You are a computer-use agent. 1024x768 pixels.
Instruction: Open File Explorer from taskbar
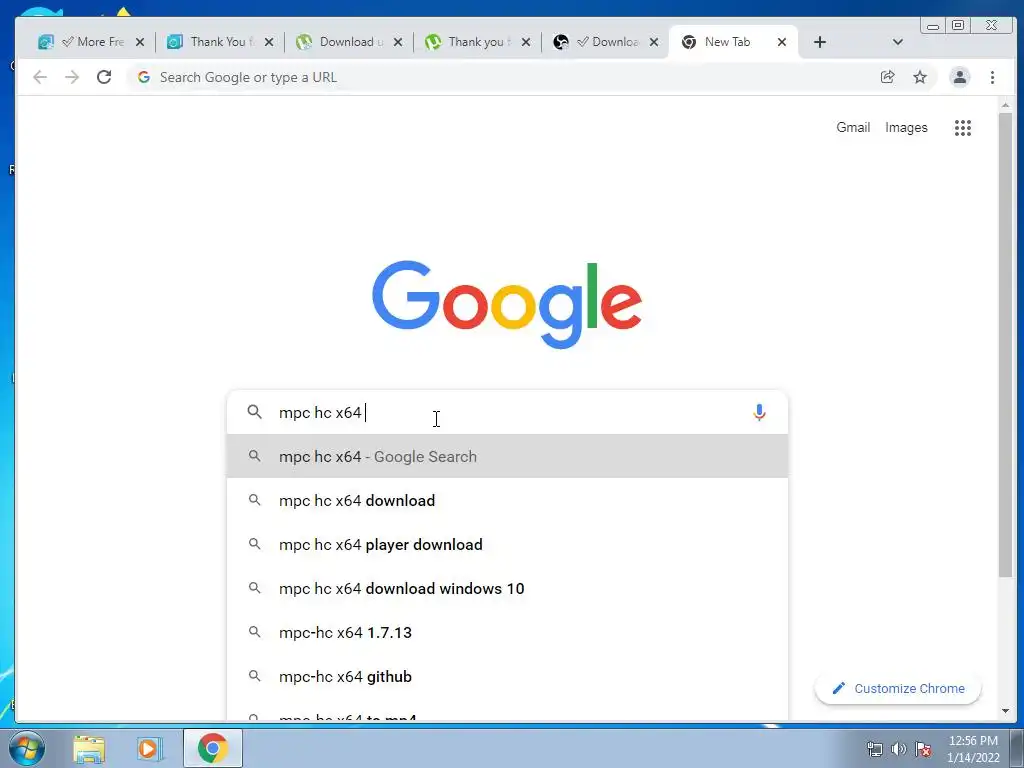tap(89, 748)
